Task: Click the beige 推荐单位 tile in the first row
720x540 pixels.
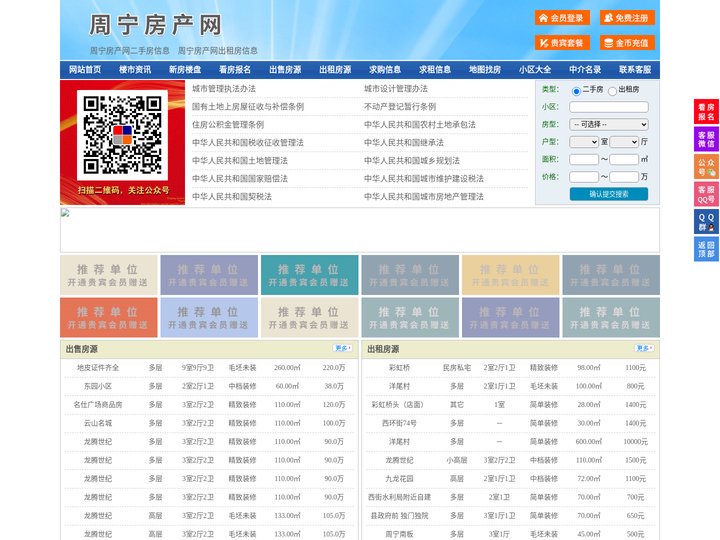Action: tap(109, 275)
